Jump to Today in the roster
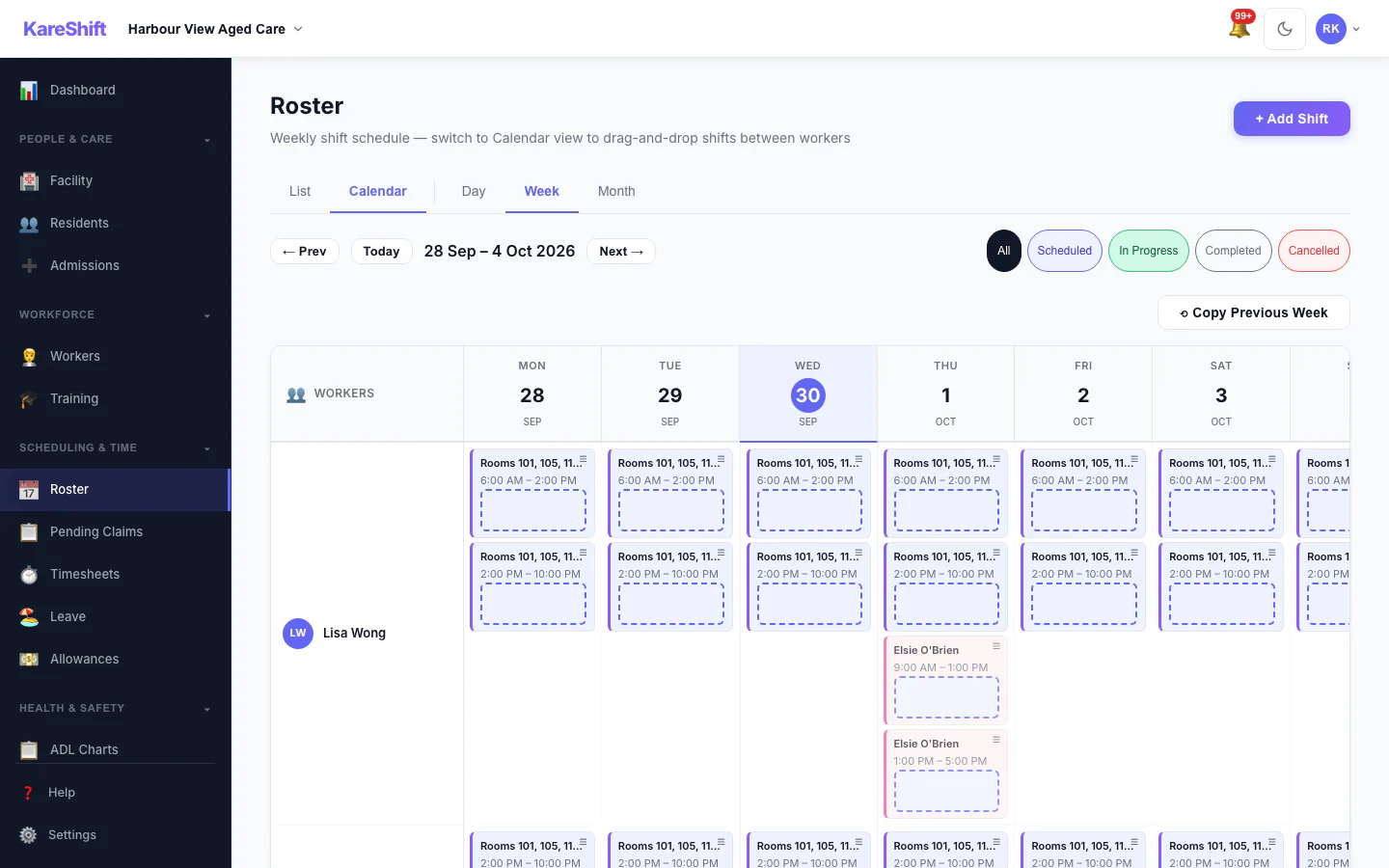The image size is (1389, 868). coord(382,252)
